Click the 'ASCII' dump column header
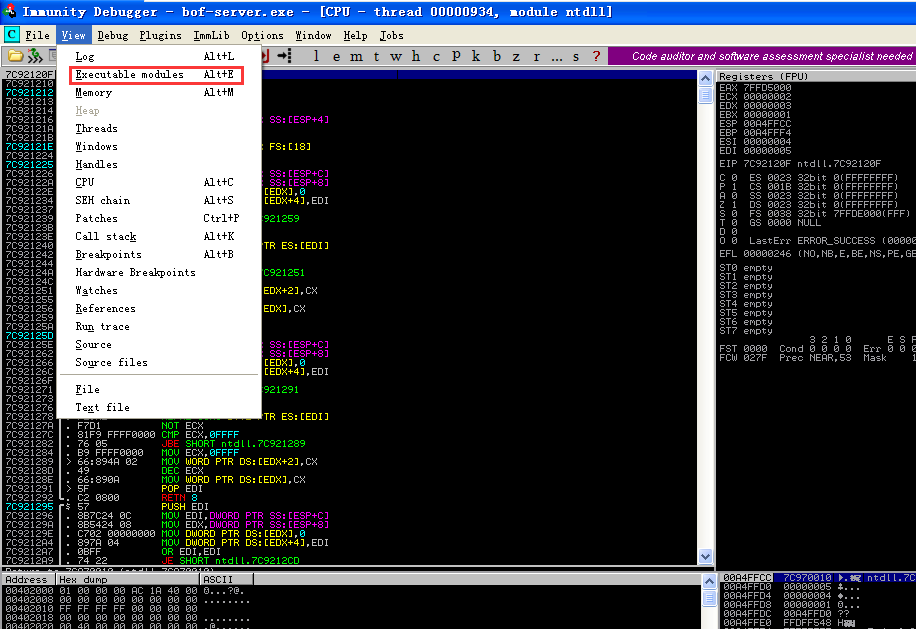Viewport: 916px width, 629px height. [227, 580]
